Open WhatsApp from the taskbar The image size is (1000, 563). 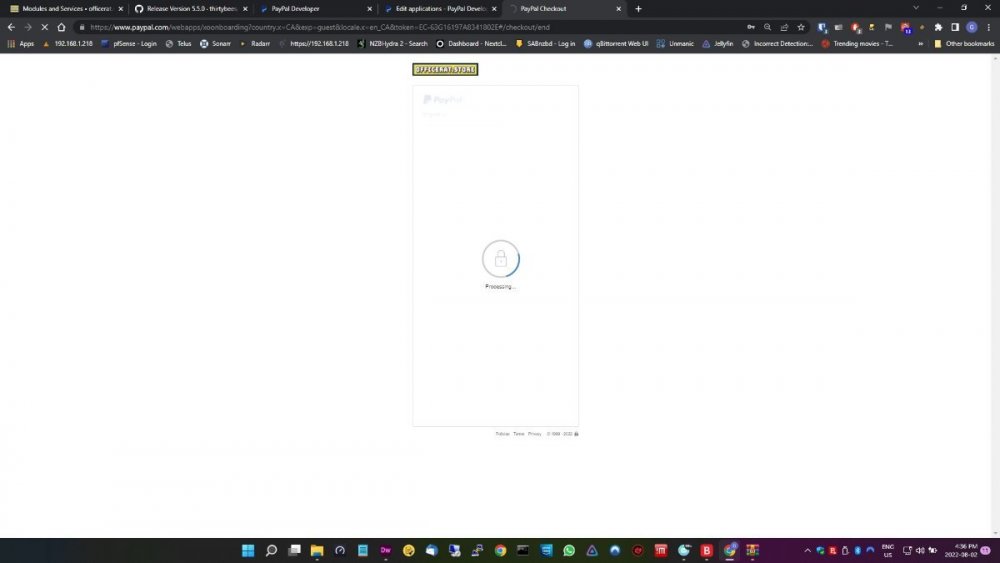tap(569, 550)
